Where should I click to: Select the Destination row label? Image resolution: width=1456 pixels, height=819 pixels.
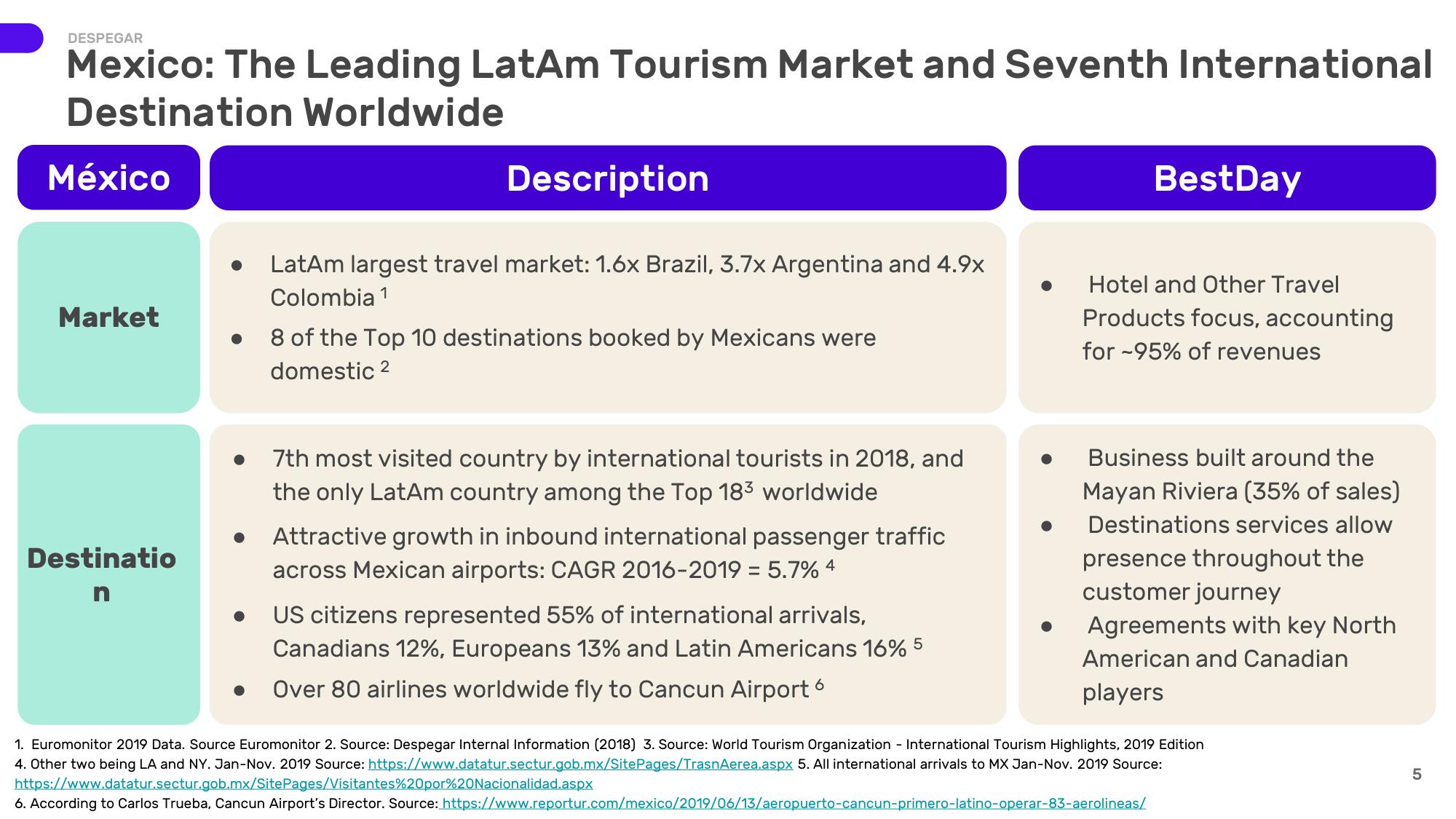pos(108,574)
